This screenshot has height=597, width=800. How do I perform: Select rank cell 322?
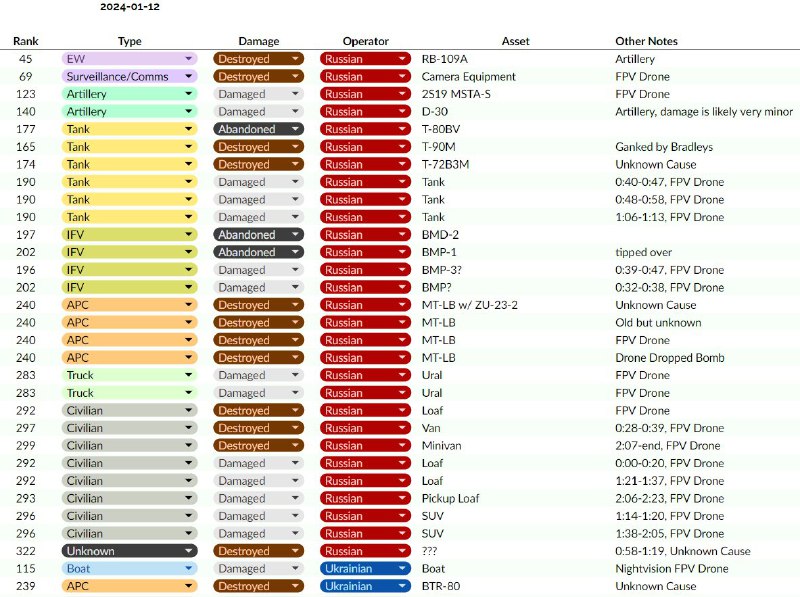(x=26, y=551)
